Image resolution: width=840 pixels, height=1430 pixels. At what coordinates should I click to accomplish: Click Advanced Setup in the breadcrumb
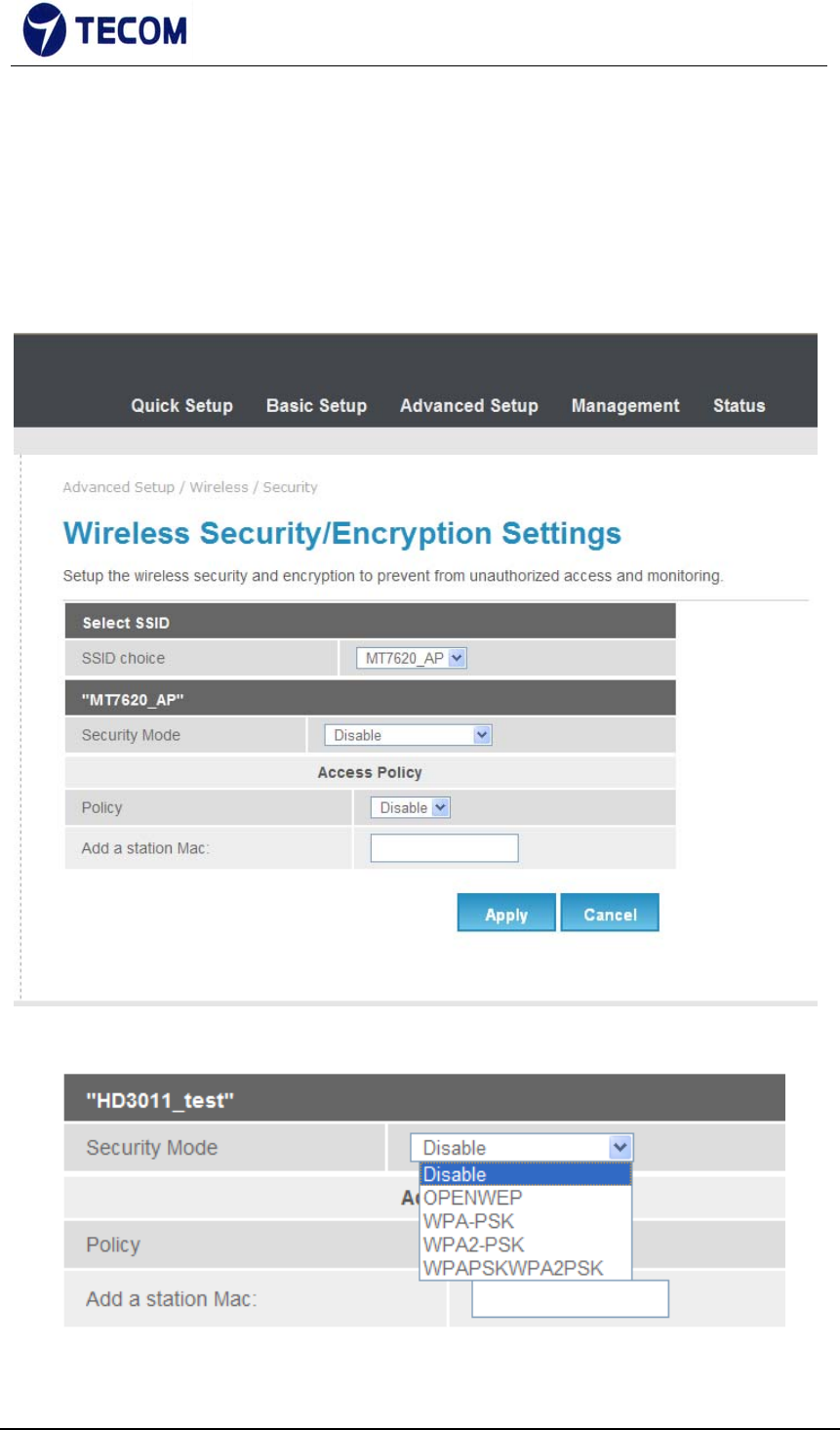[118, 487]
